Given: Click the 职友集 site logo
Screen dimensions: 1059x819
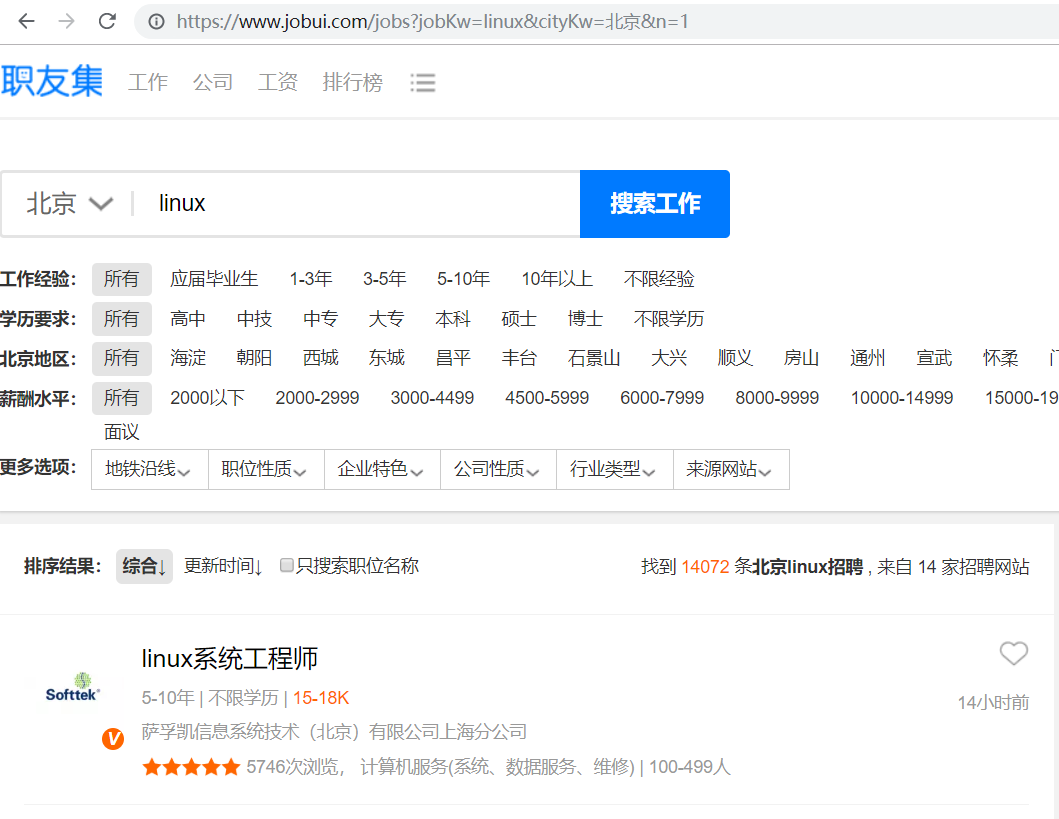Looking at the screenshot, I should (53, 80).
